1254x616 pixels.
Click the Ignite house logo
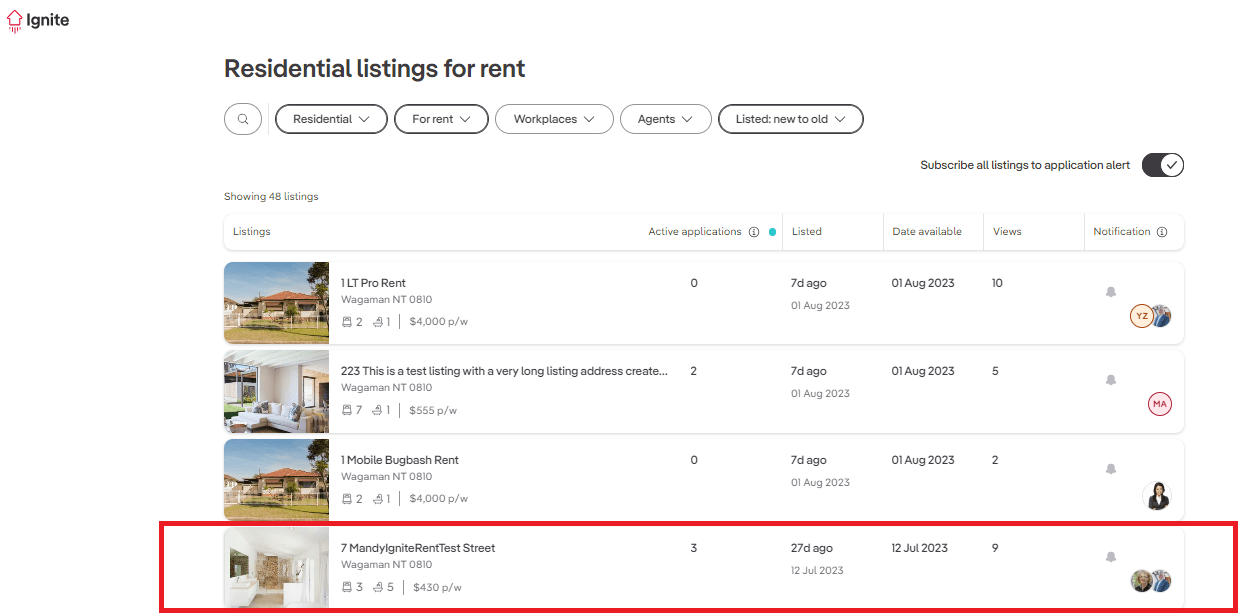click(x=13, y=20)
